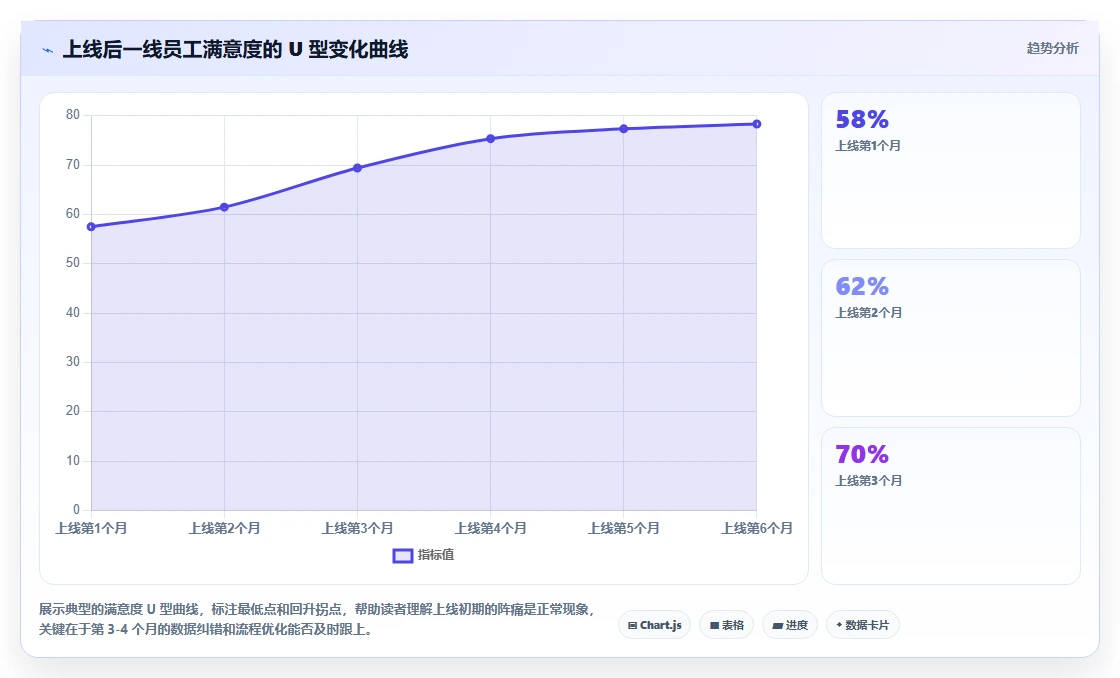This screenshot has width=1120, height=678.
Task: Click the stat card caption 上线第1个月
Action: (869, 146)
